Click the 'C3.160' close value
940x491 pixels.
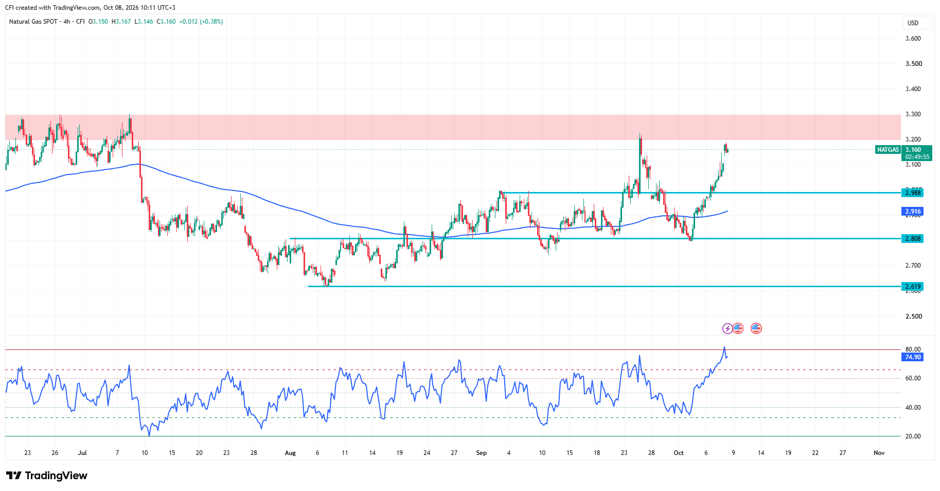pos(166,22)
